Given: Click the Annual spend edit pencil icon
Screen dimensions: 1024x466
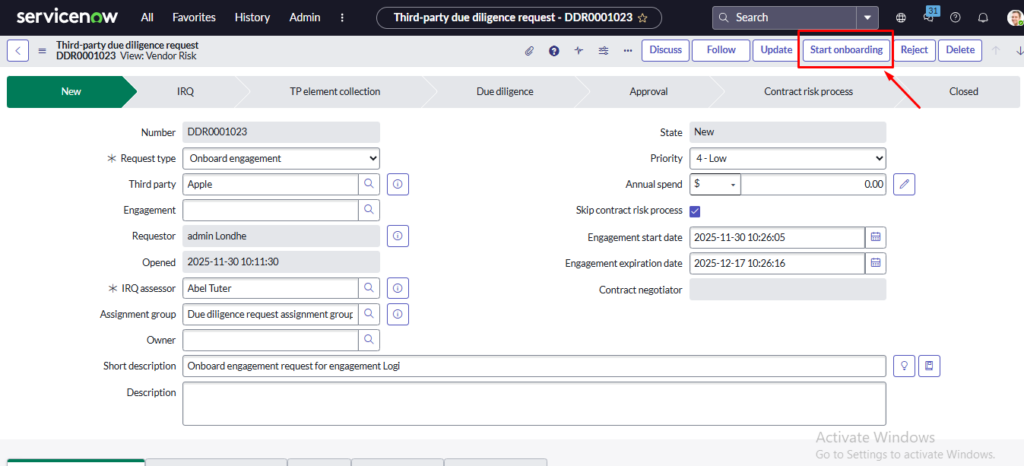Looking at the screenshot, I should pyautogui.click(x=903, y=184).
